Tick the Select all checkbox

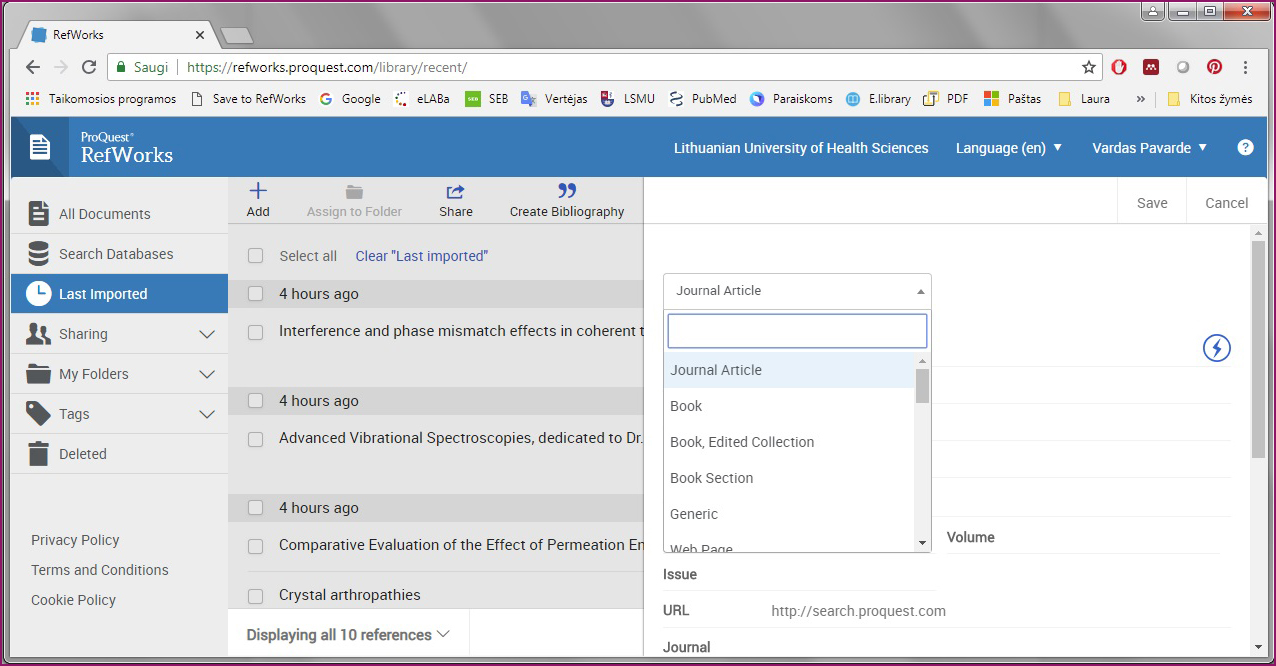pos(256,256)
